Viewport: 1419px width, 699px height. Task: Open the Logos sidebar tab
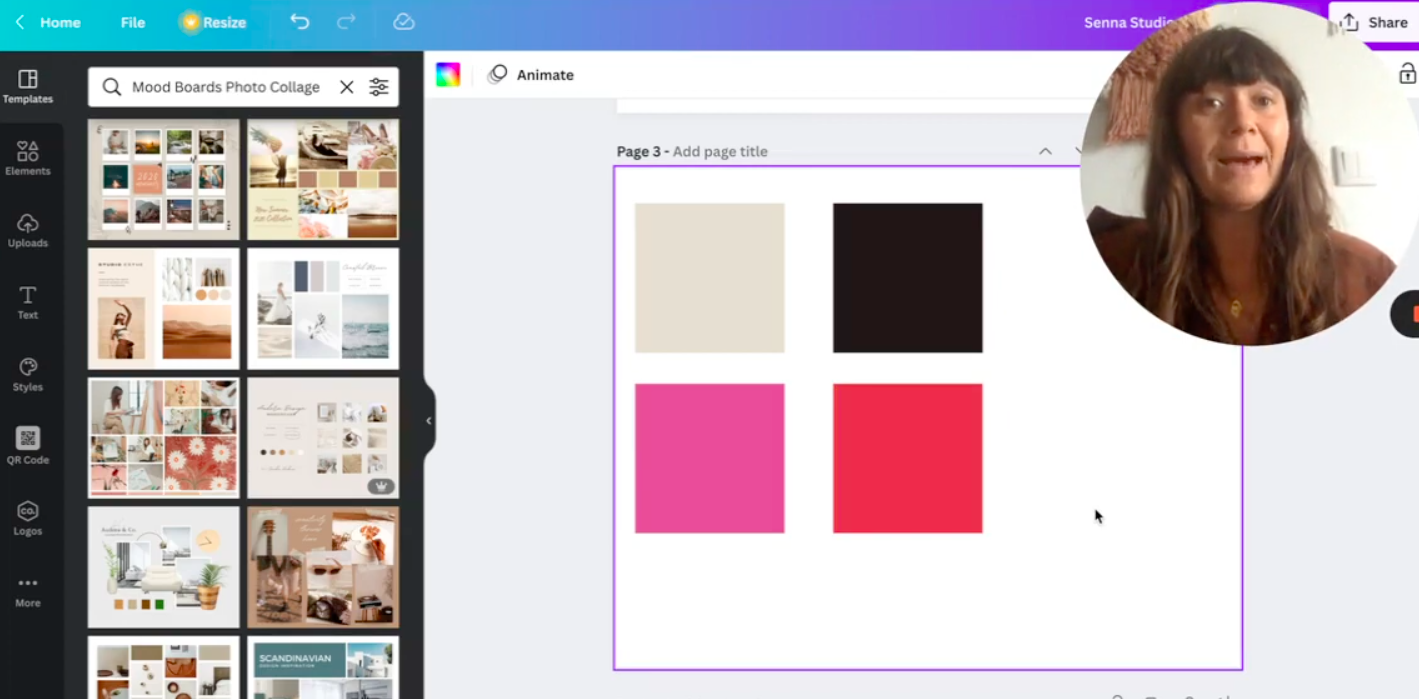pyautogui.click(x=28, y=518)
